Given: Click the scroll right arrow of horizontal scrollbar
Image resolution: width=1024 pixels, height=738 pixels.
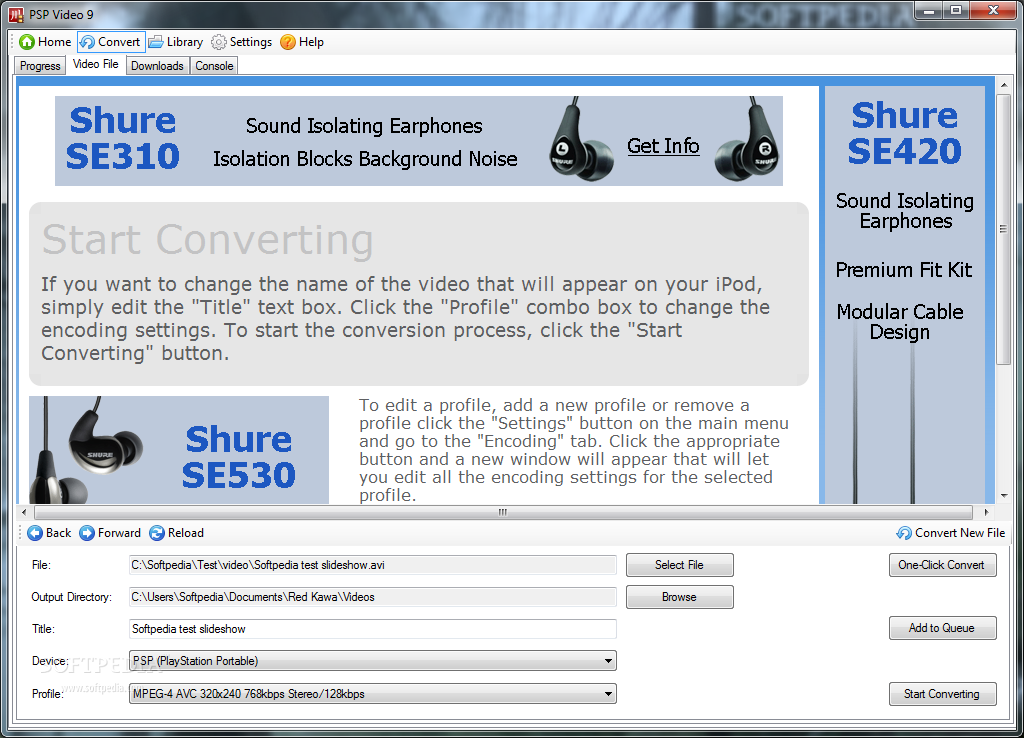Looking at the screenshot, I should pos(986,512).
